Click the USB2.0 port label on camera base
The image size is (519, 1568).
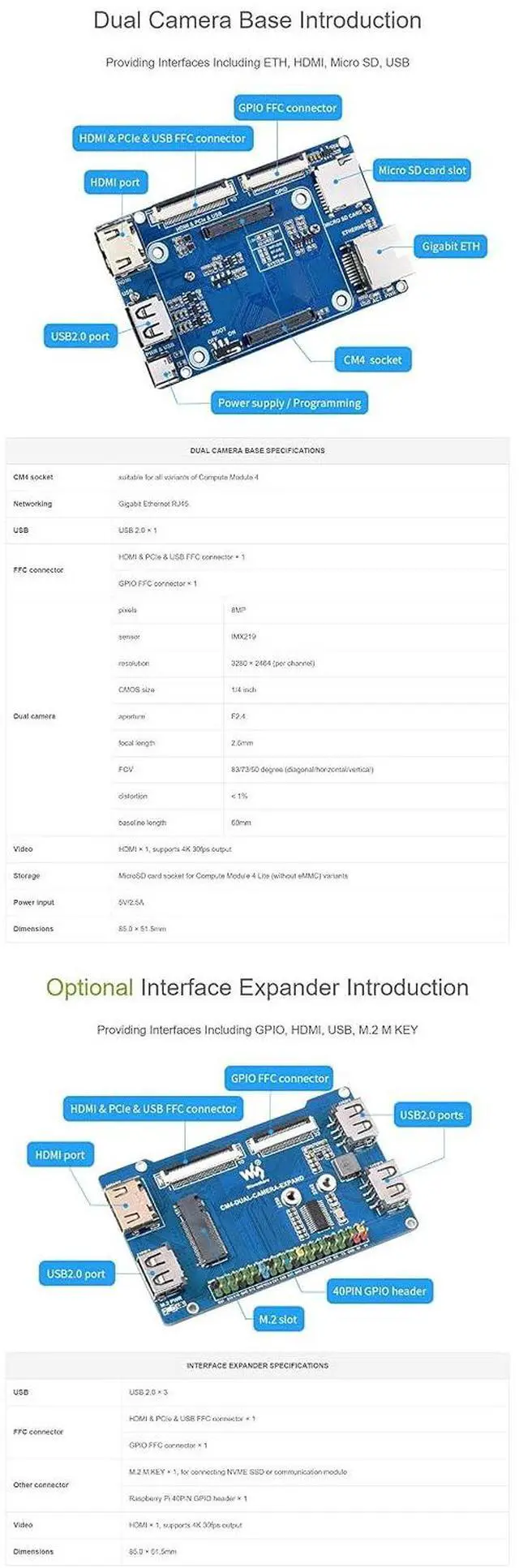(x=80, y=336)
